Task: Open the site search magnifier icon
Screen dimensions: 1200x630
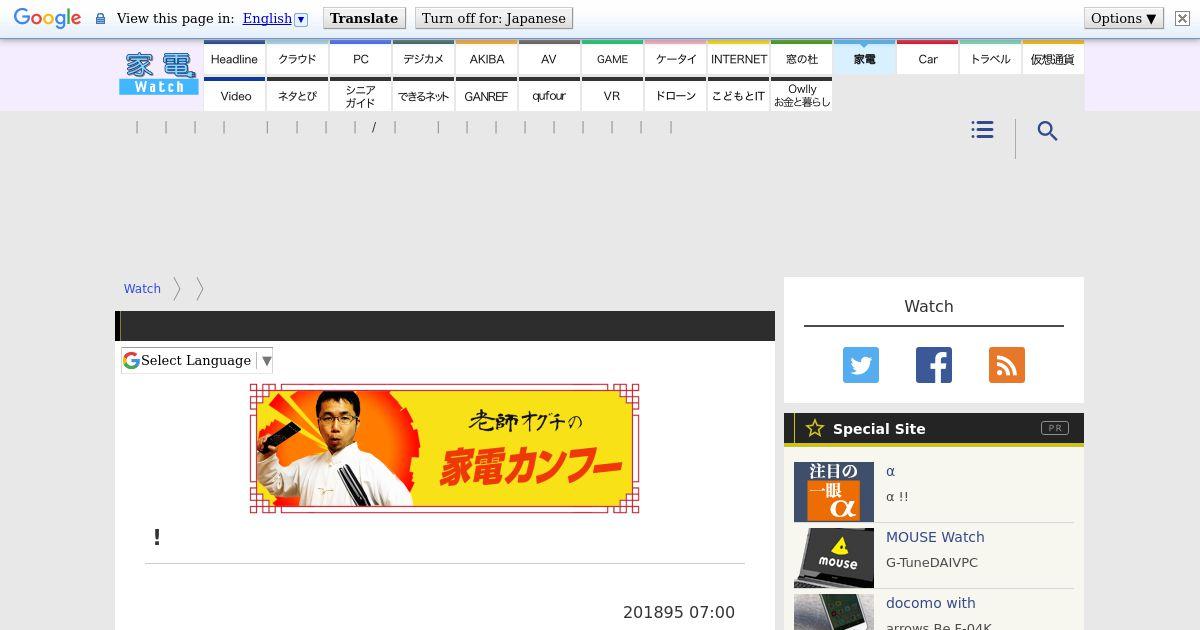Action: (x=1047, y=131)
